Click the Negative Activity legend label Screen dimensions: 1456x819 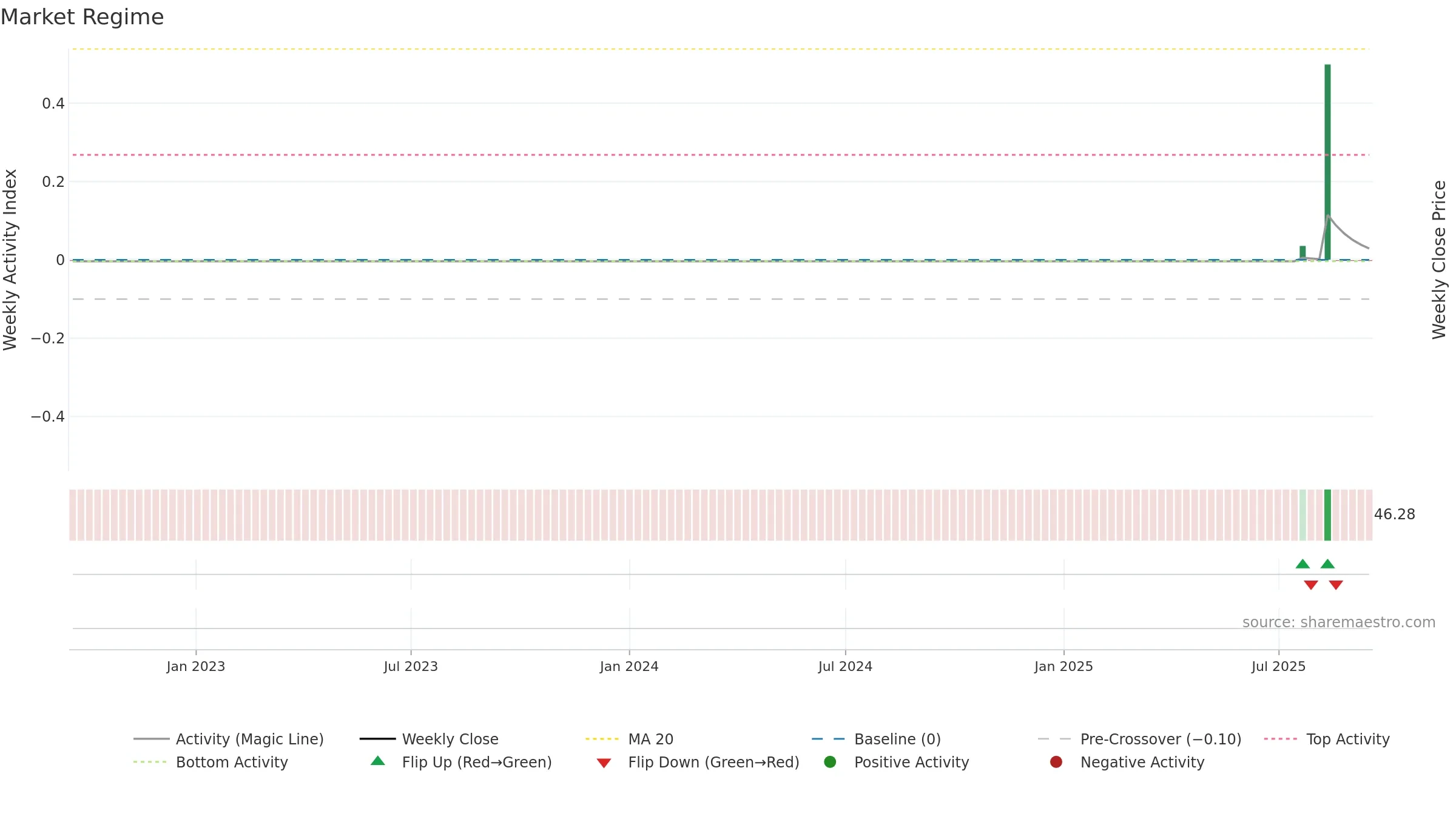1142,762
